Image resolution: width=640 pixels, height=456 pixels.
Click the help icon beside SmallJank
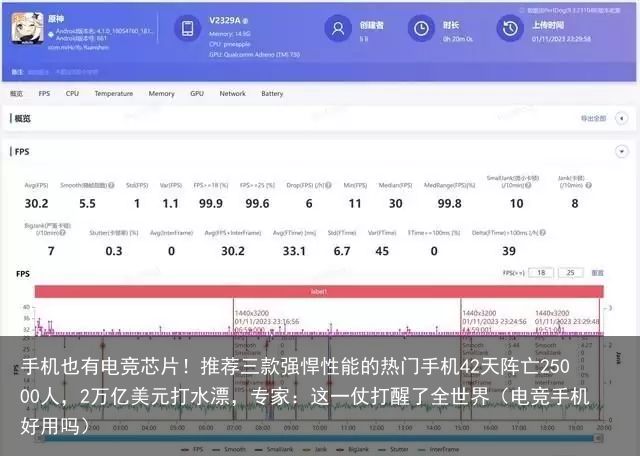pyautogui.click(x=528, y=185)
